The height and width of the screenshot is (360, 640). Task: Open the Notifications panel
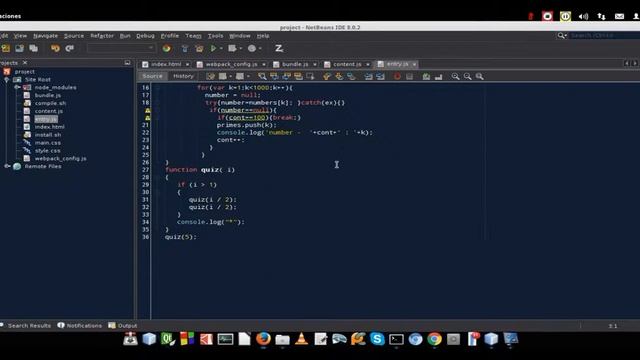pos(80,325)
